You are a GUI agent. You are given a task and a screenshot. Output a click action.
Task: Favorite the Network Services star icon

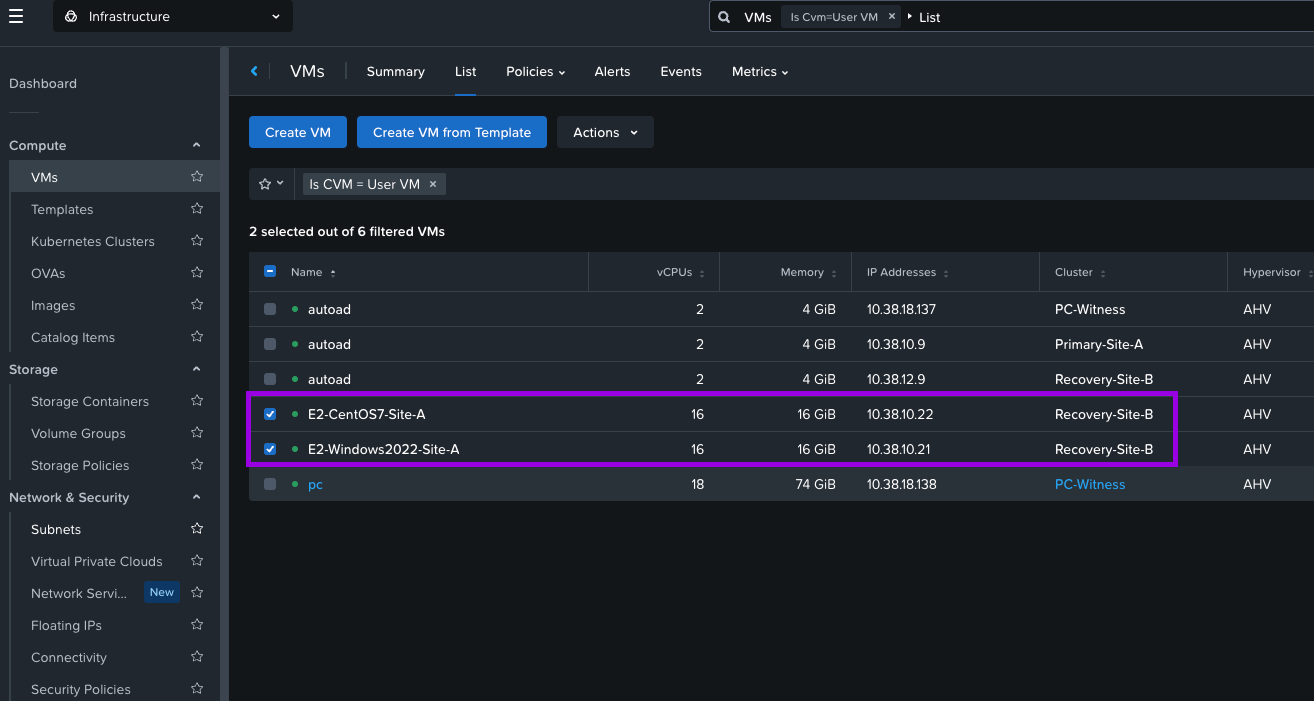click(197, 592)
